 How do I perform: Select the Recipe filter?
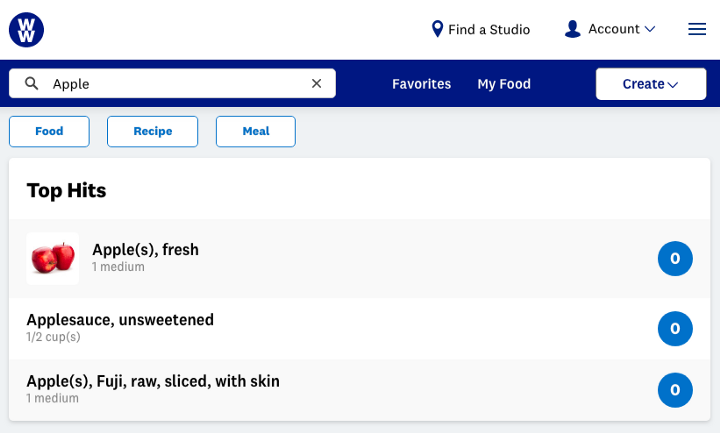click(152, 131)
